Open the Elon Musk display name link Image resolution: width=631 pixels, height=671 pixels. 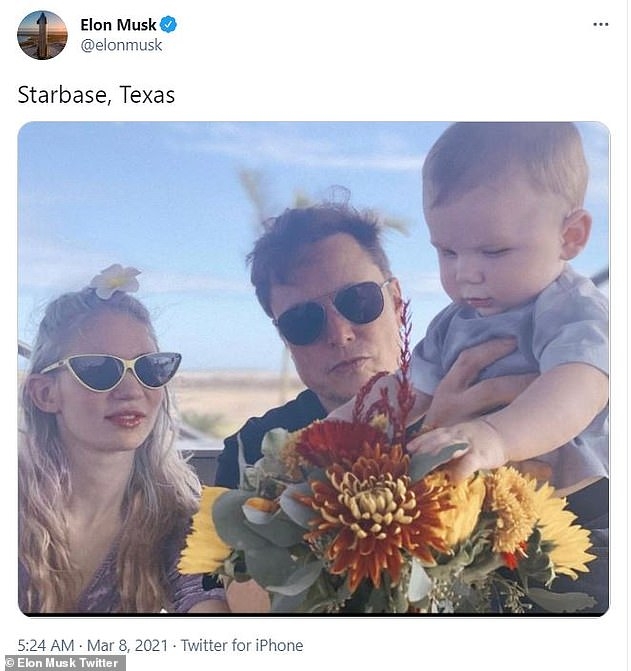[x=118, y=25]
